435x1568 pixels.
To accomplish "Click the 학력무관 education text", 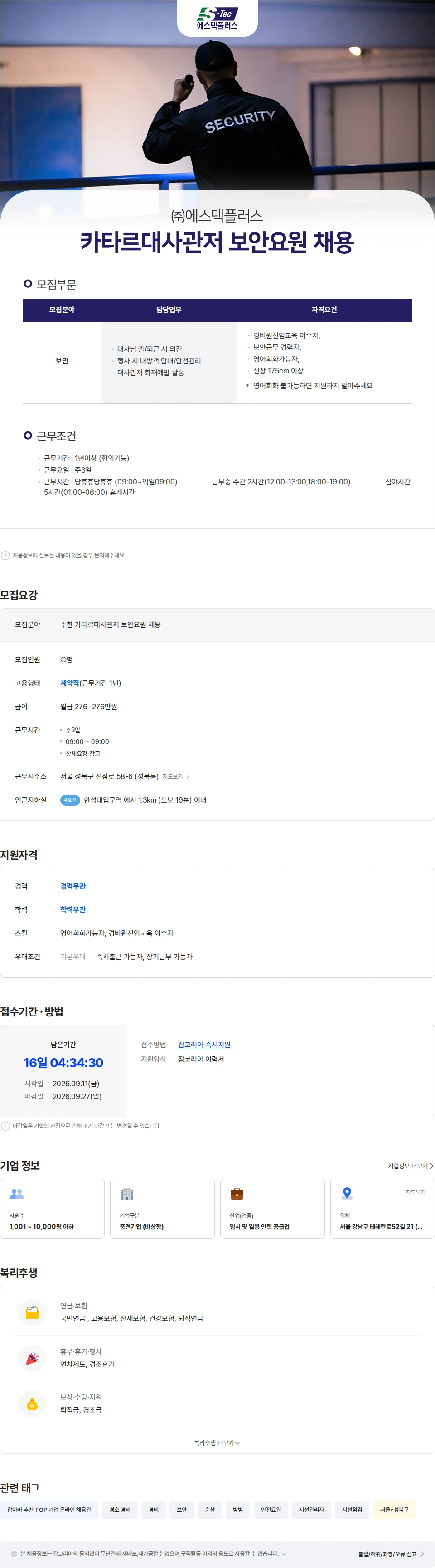I will click(73, 910).
